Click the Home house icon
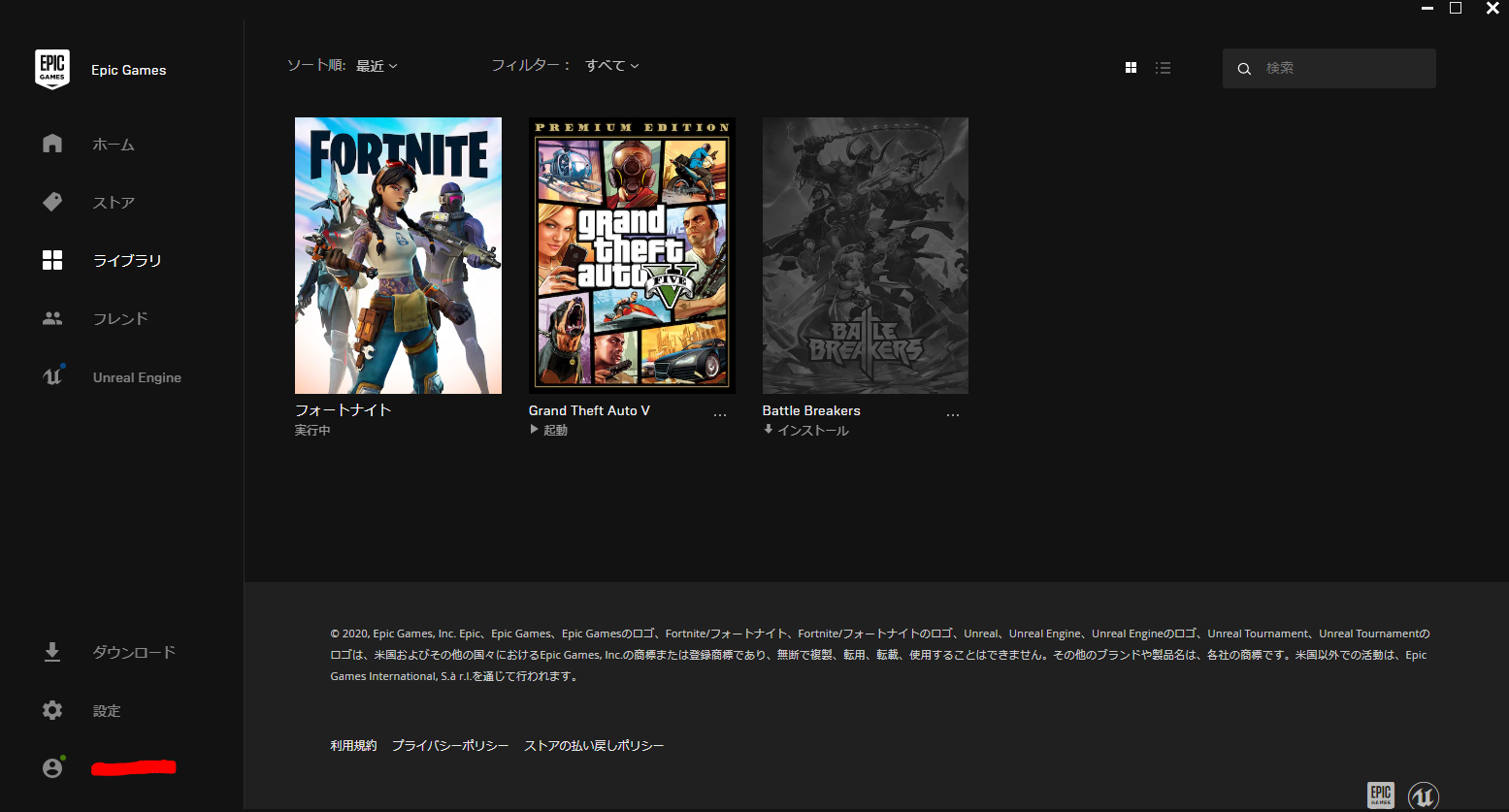This screenshot has width=1509, height=812. (52, 144)
